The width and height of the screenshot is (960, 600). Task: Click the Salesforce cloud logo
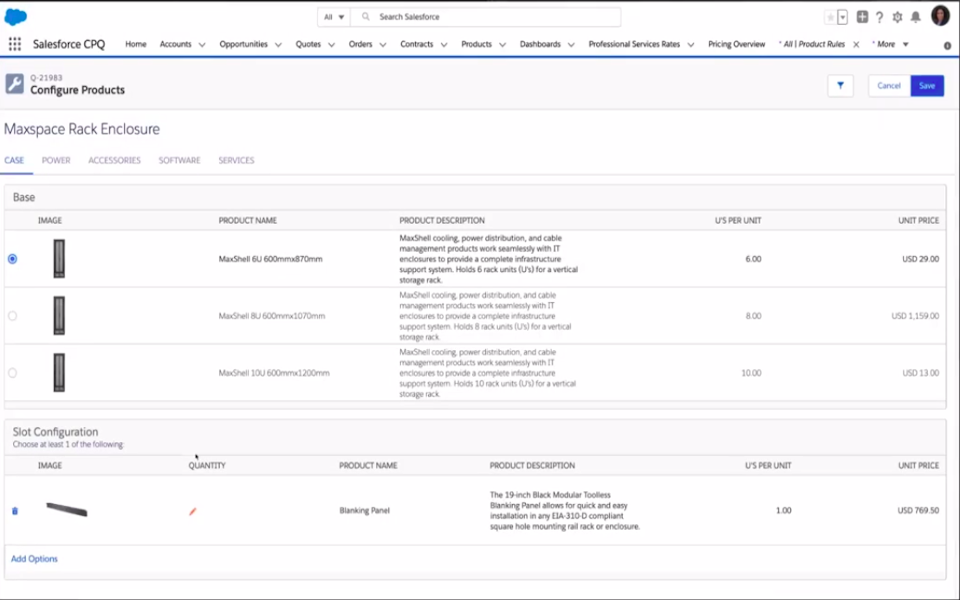(x=15, y=17)
